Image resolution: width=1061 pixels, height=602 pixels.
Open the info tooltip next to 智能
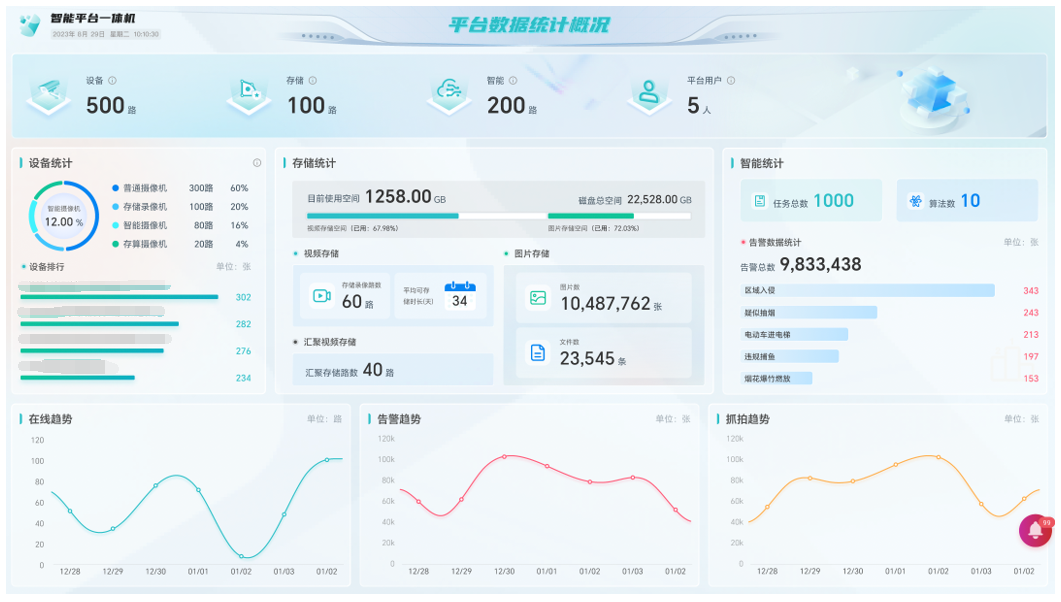(513, 80)
